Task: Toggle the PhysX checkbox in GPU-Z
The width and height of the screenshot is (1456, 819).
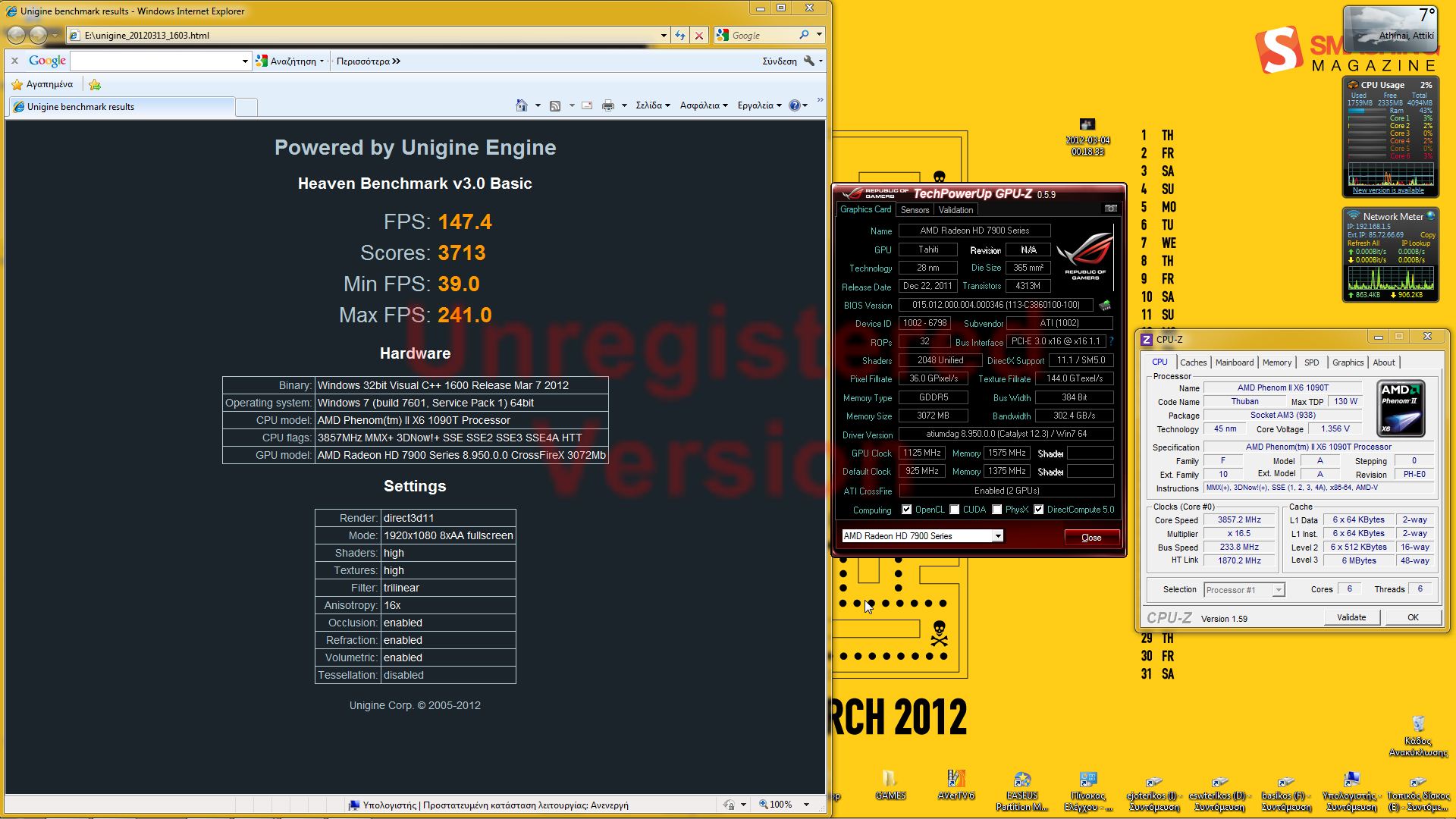Action: click(x=996, y=510)
